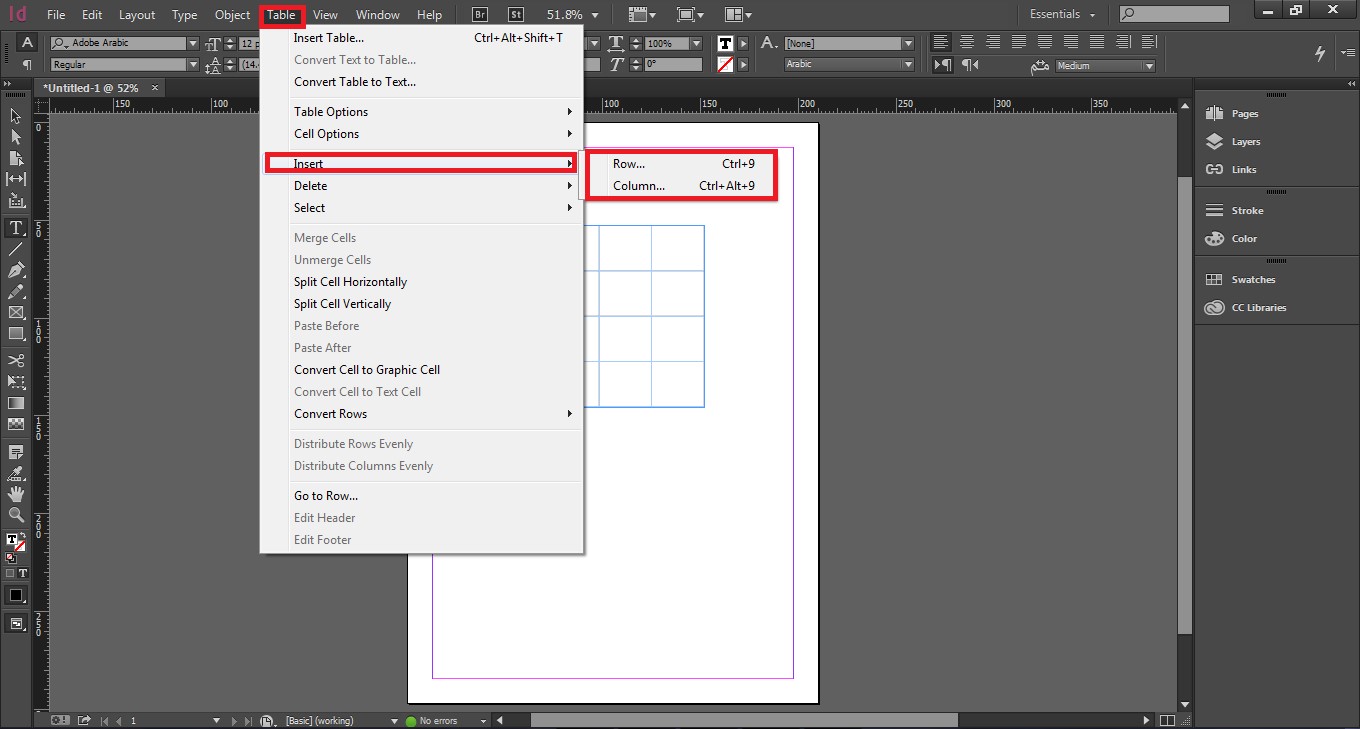
Task: Toggle align left paragraph button
Action: point(941,42)
